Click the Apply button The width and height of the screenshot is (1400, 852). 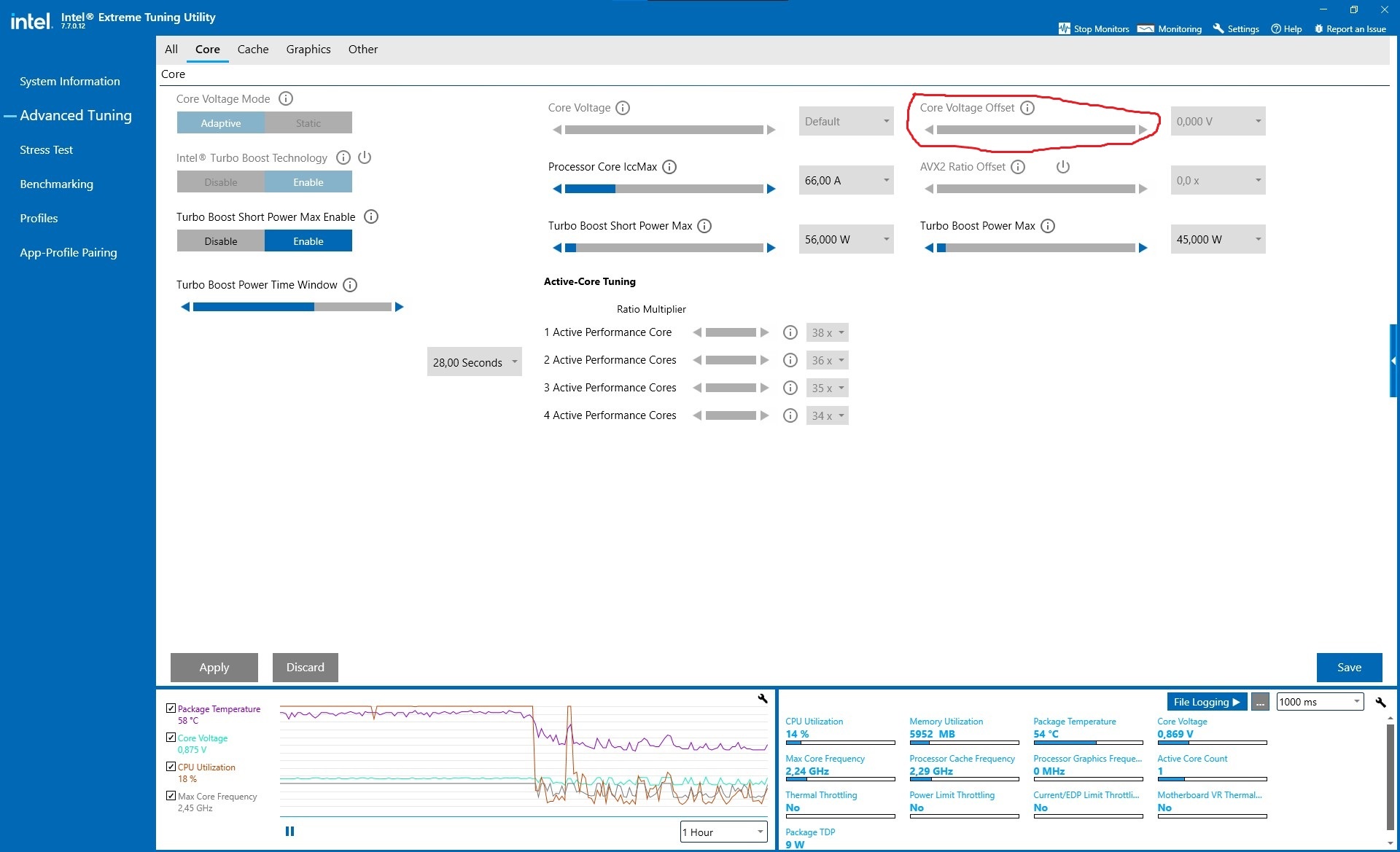pos(214,667)
